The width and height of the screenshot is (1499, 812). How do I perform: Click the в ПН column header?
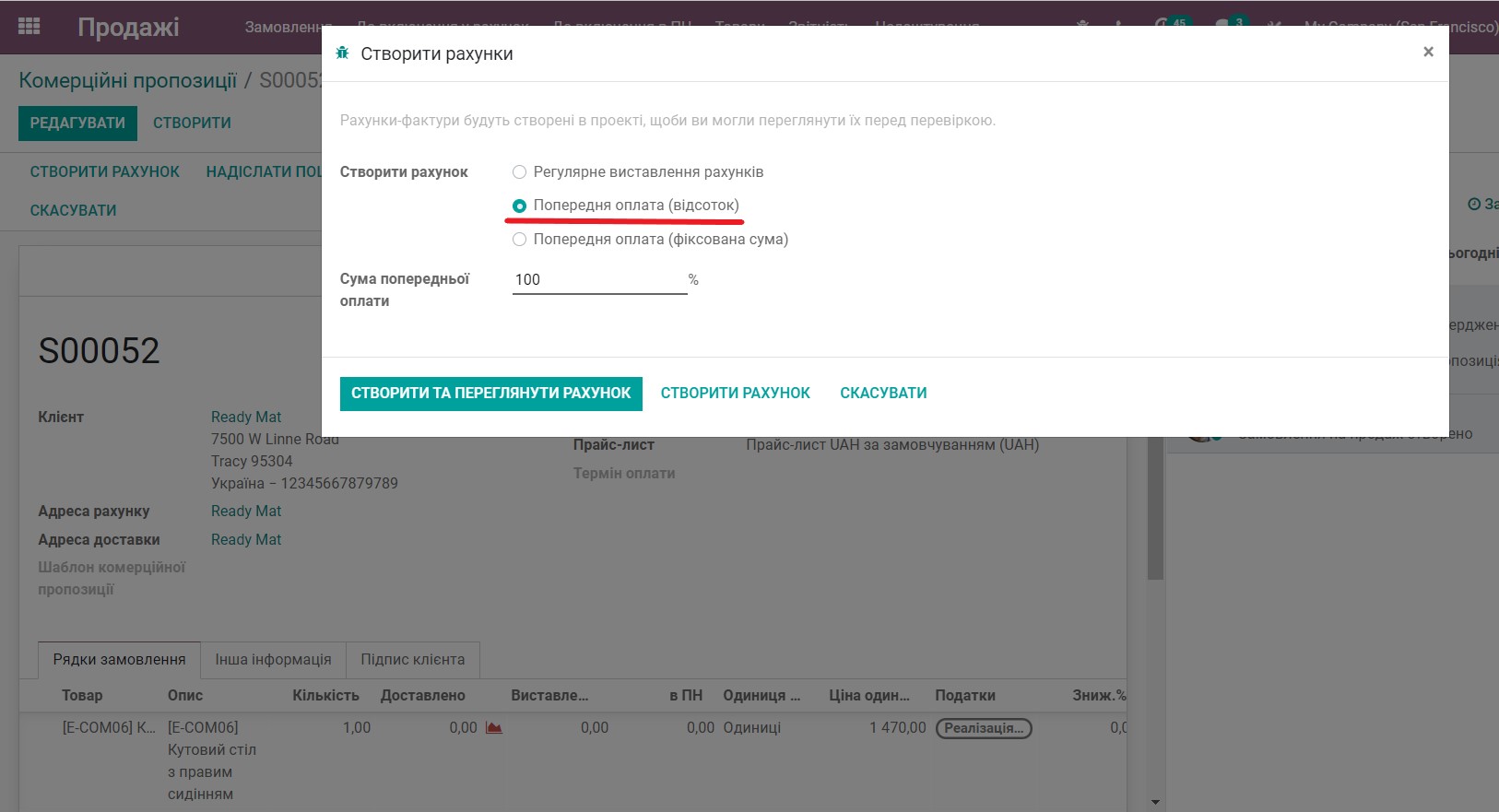tap(686, 695)
